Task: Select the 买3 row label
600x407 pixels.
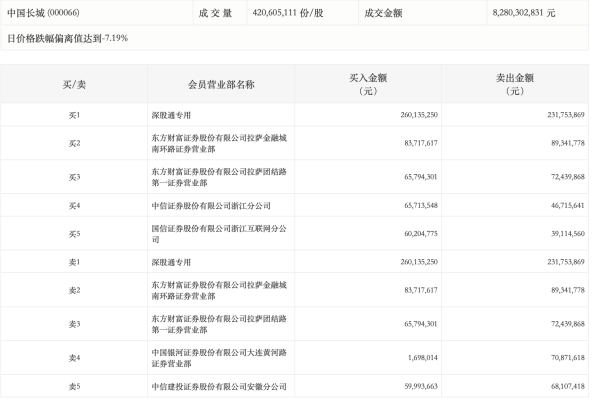Action: click(74, 177)
